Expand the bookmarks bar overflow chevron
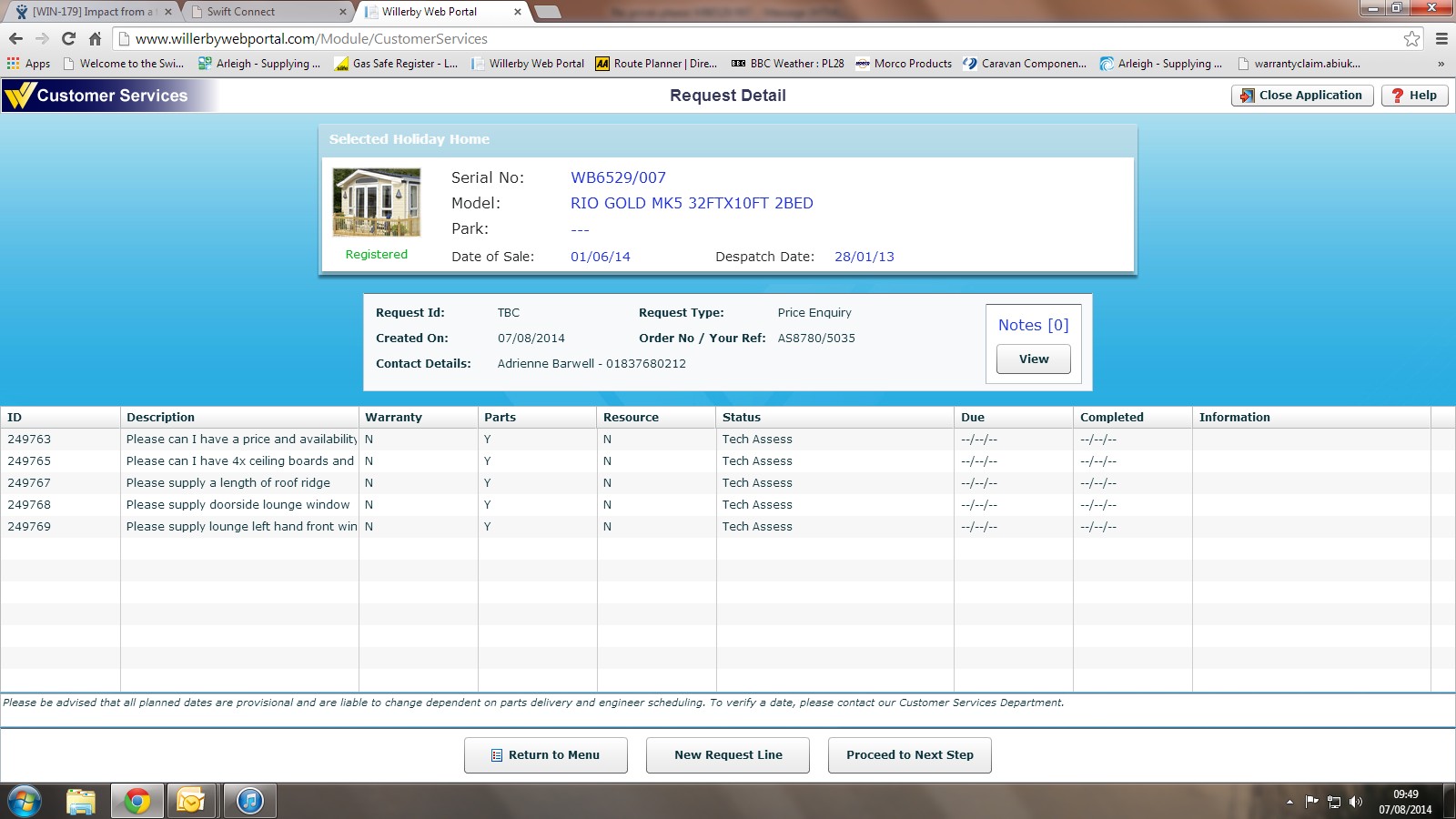1456x819 pixels. [1441, 64]
